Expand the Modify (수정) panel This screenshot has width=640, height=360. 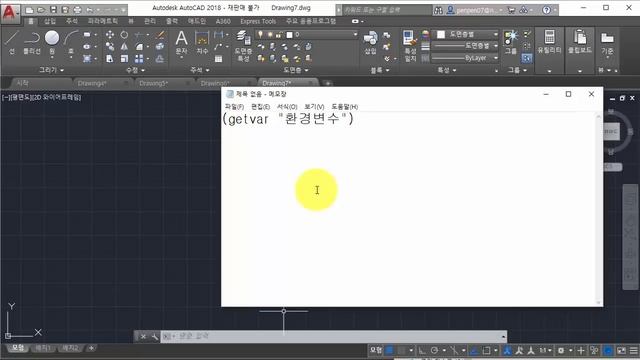coord(135,70)
